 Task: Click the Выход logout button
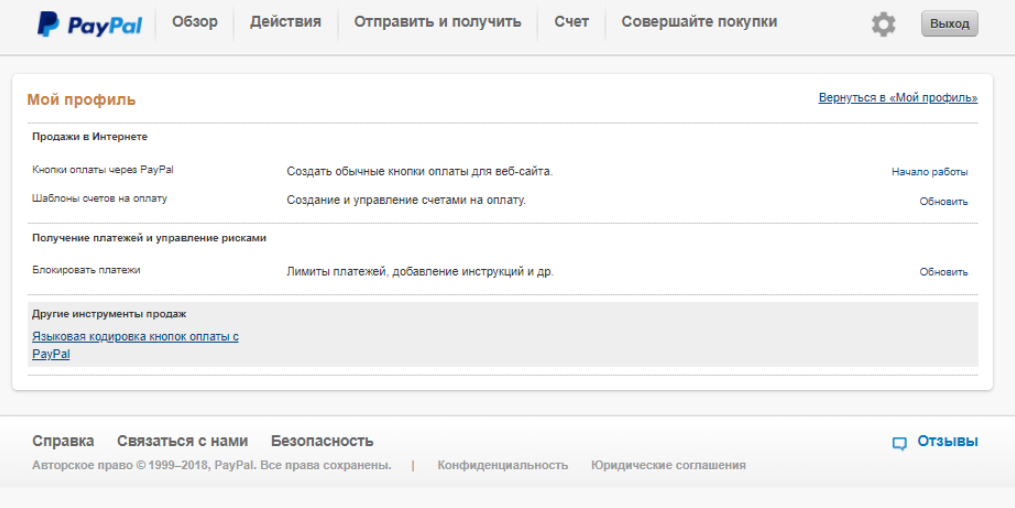tap(950, 24)
